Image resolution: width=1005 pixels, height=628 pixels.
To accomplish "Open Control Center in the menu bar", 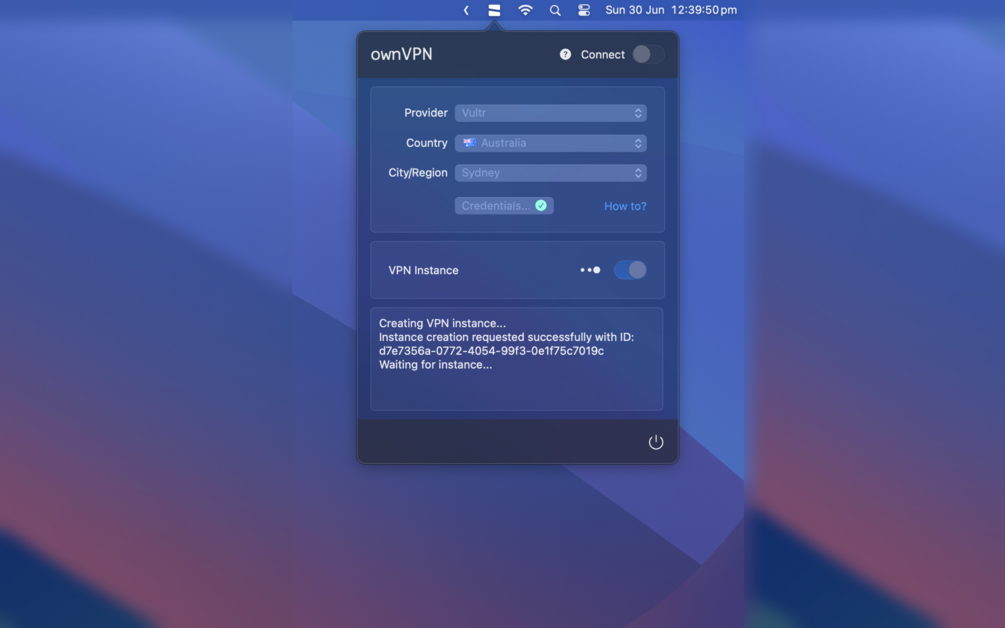I will tap(584, 10).
